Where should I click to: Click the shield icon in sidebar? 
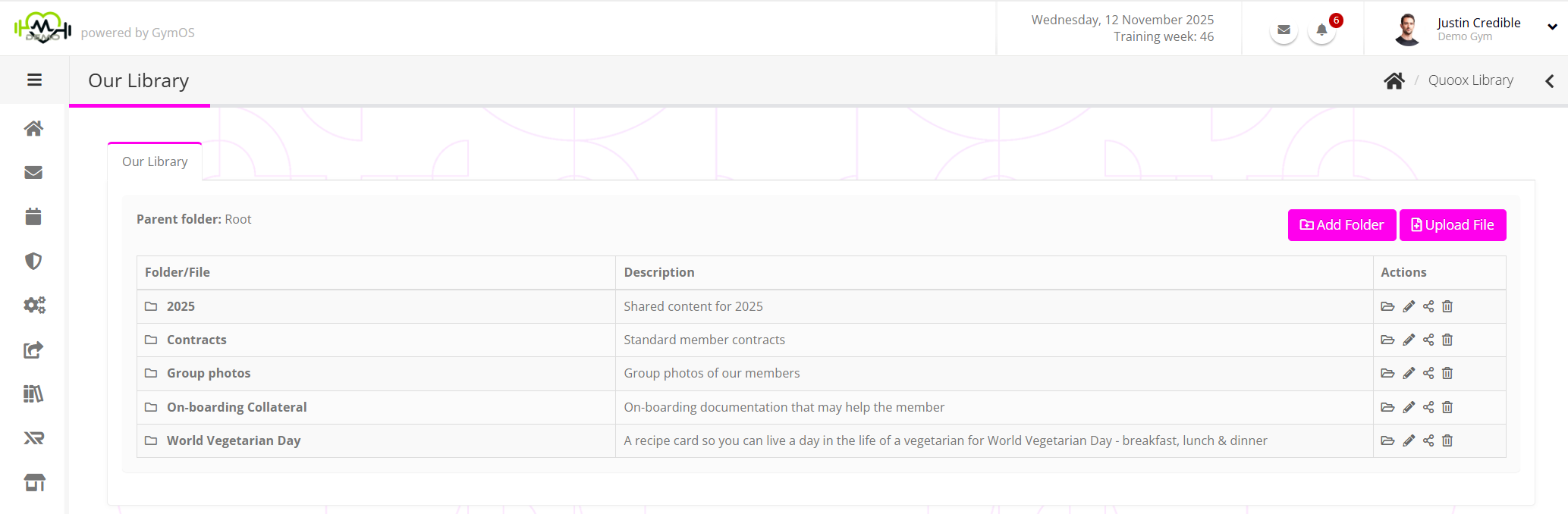tap(33, 261)
